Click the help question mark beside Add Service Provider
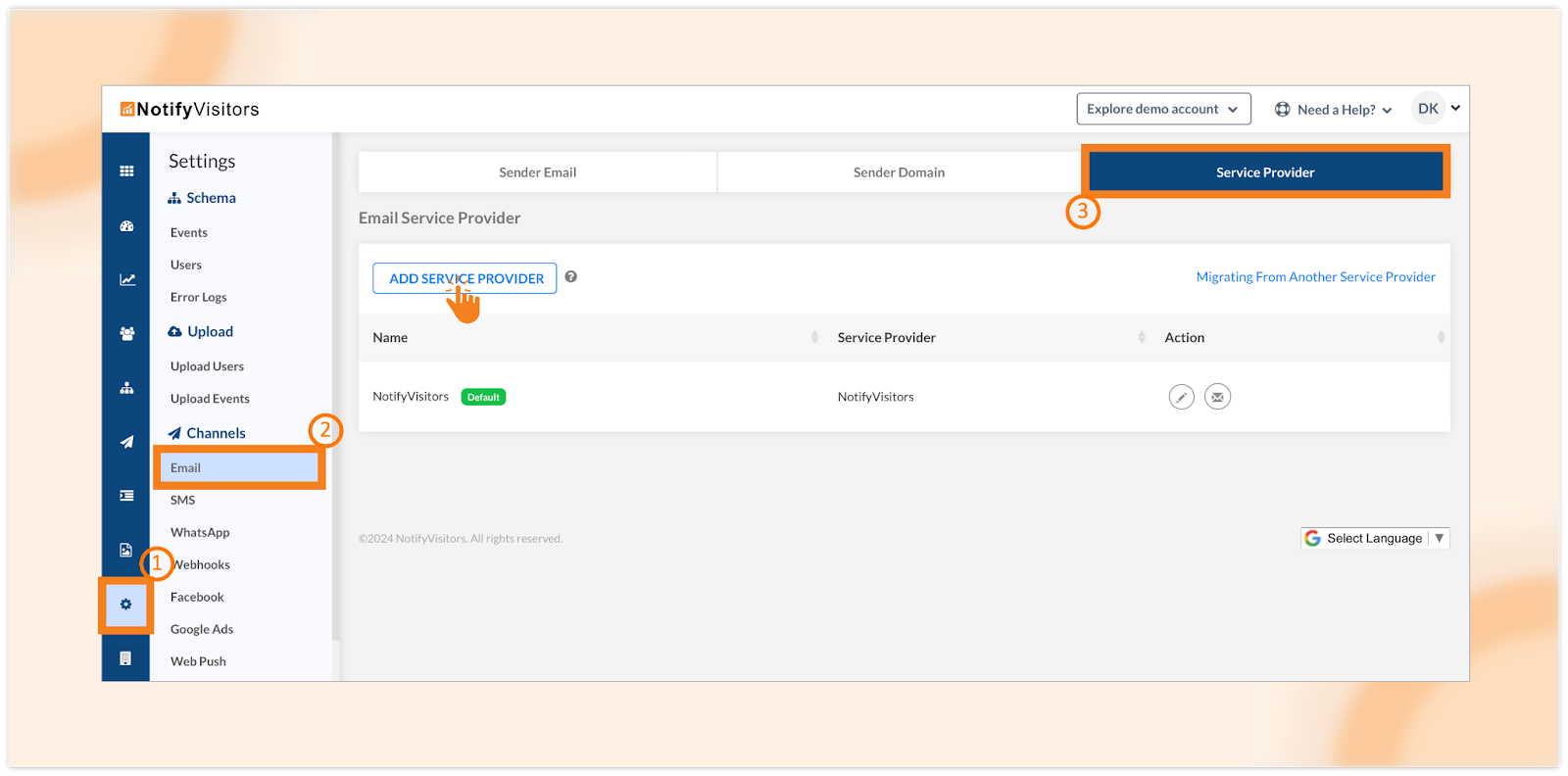 point(570,277)
